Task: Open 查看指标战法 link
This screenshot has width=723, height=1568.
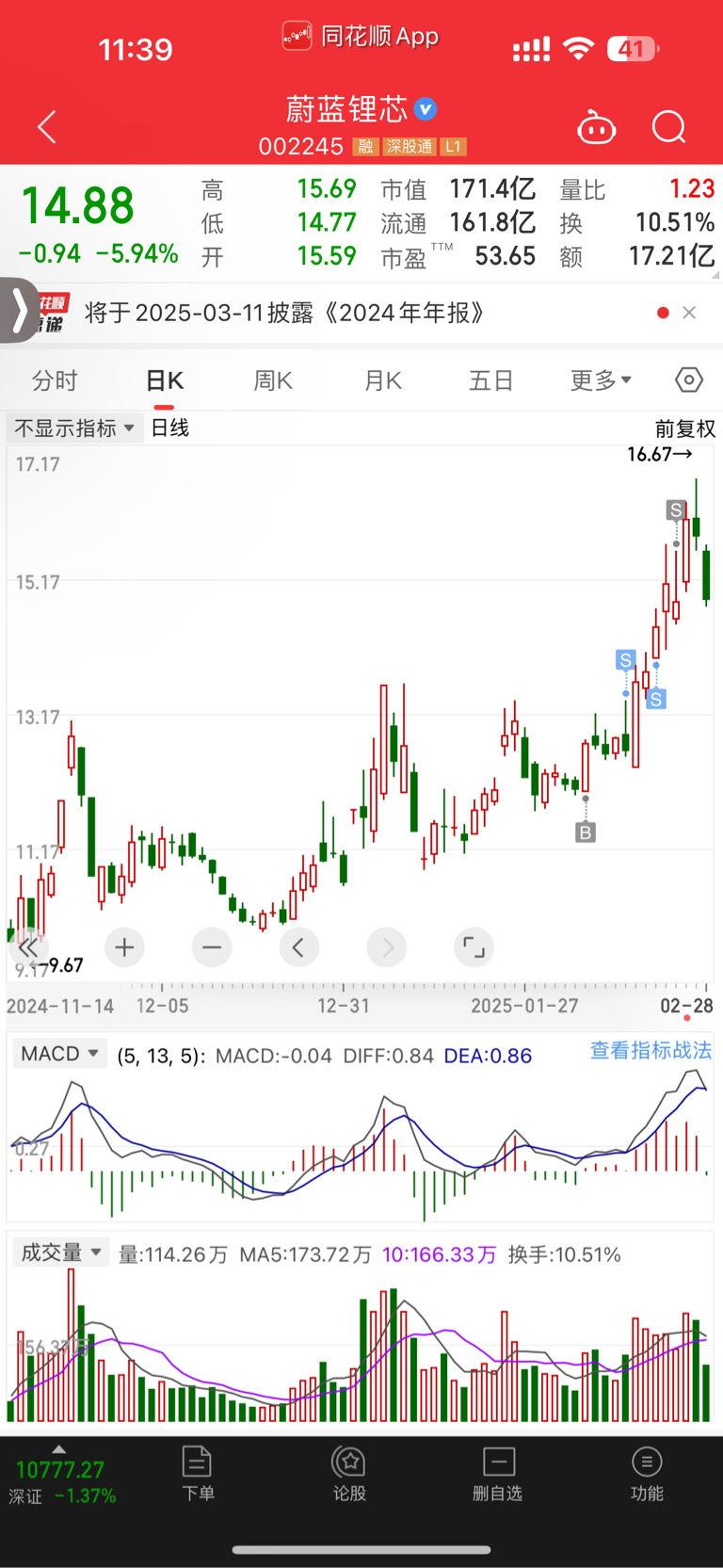Action: point(651,1051)
